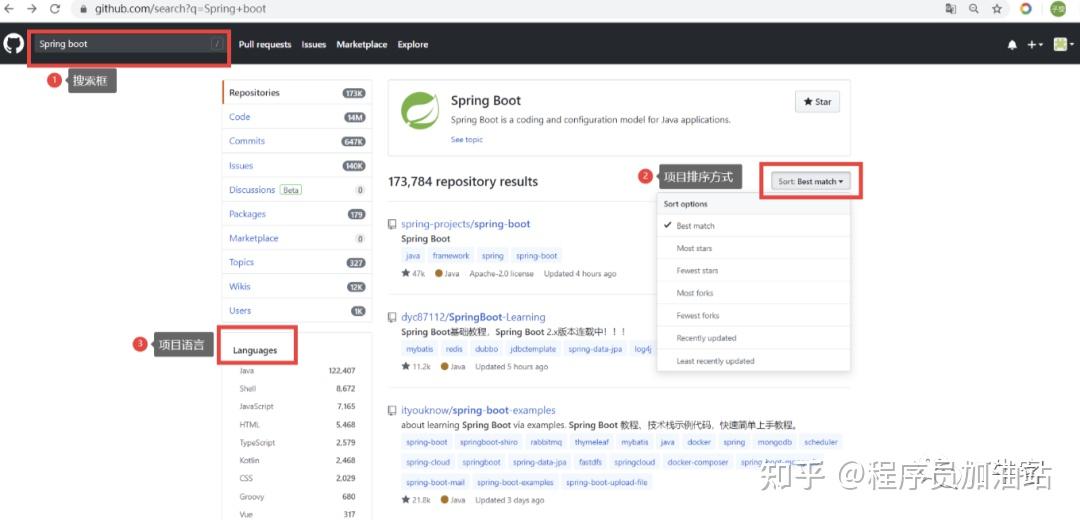Open ityouknow/spring-boot-examples repository
This screenshot has width=1080, height=520.
[x=478, y=410]
